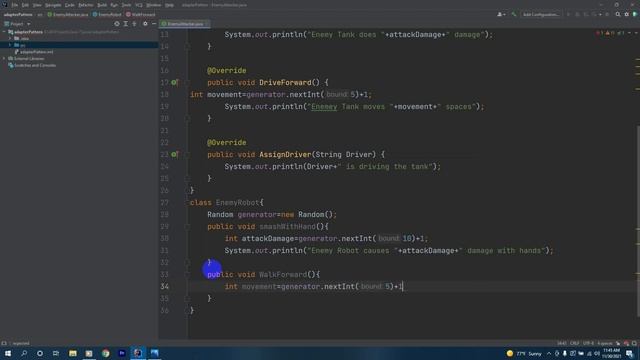Click the editor vertical scrollbar

click(638, 220)
